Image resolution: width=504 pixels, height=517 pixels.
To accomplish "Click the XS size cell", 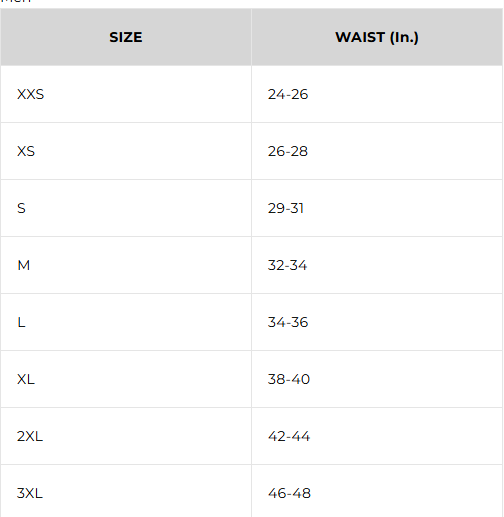I will coord(126,151).
